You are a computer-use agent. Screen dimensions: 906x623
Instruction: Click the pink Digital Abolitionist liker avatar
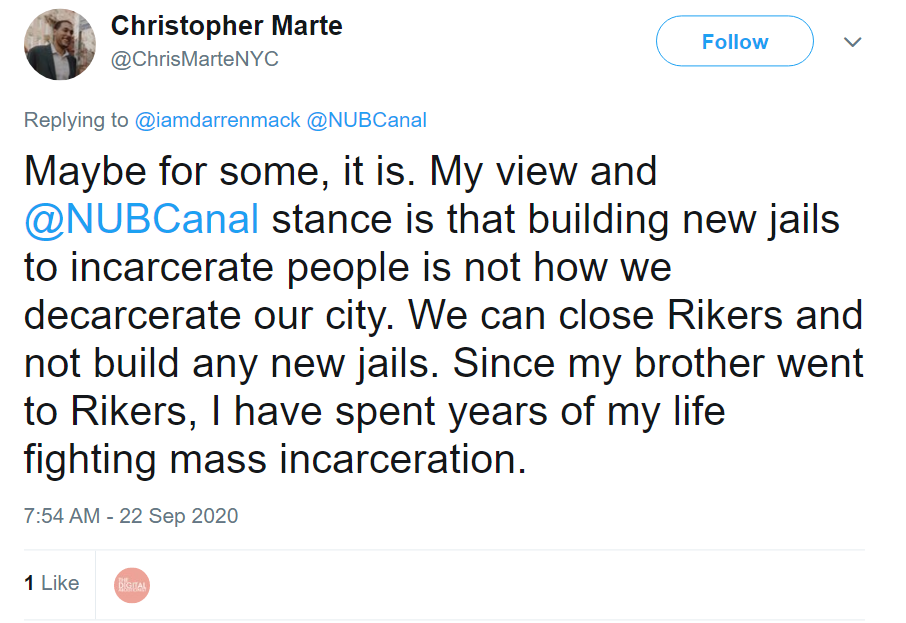pyautogui.click(x=132, y=584)
